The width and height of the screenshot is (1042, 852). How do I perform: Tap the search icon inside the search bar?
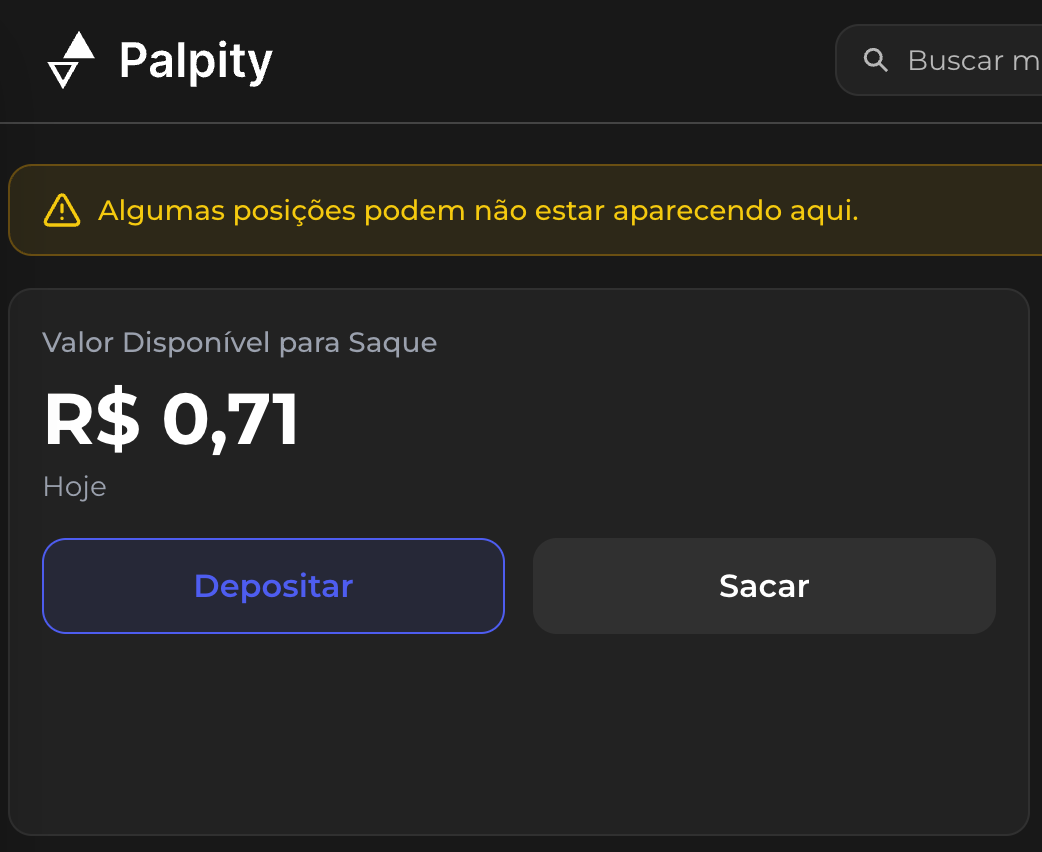[x=876, y=60]
